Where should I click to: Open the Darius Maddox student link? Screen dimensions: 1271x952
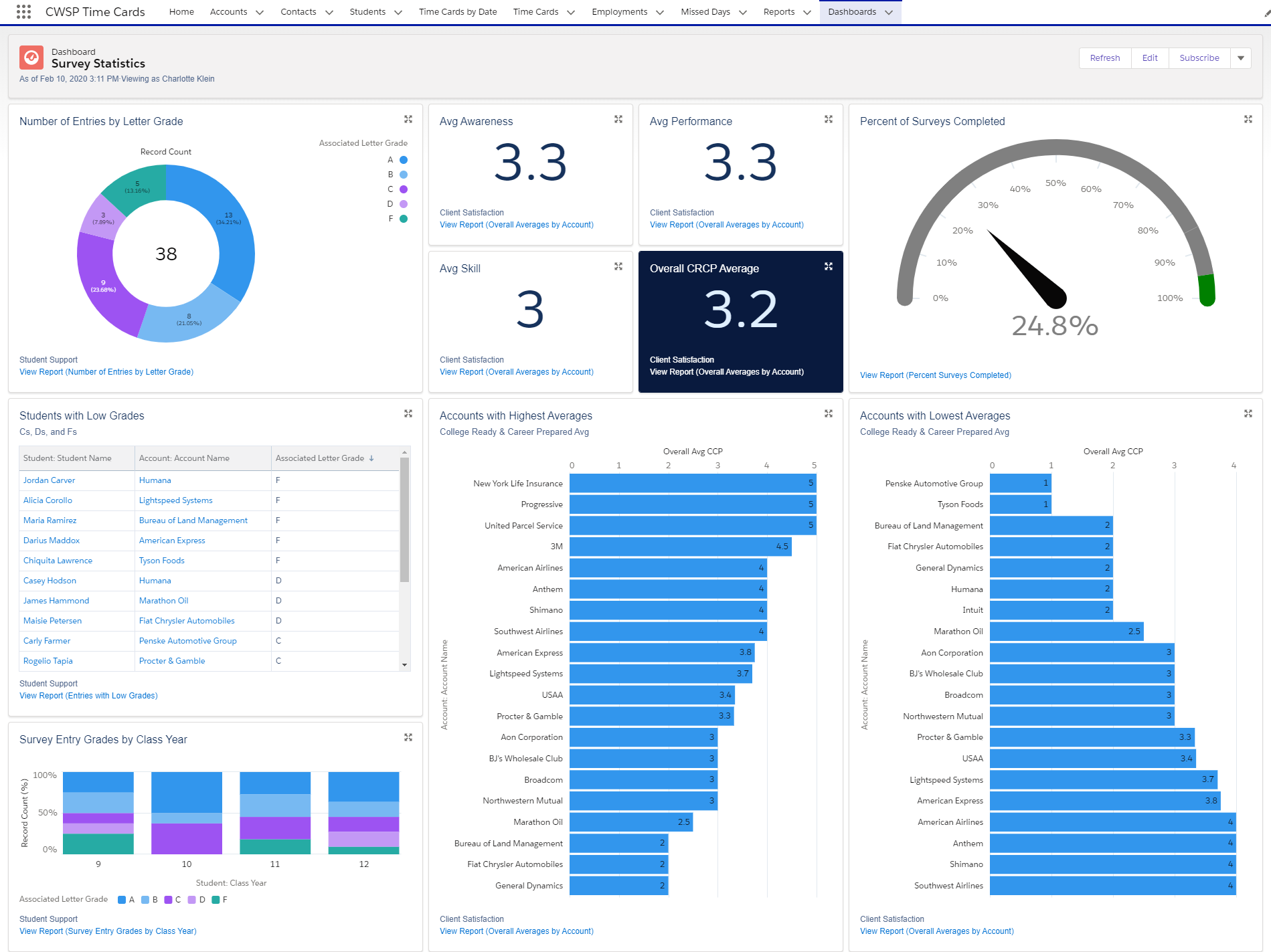[x=52, y=541]
